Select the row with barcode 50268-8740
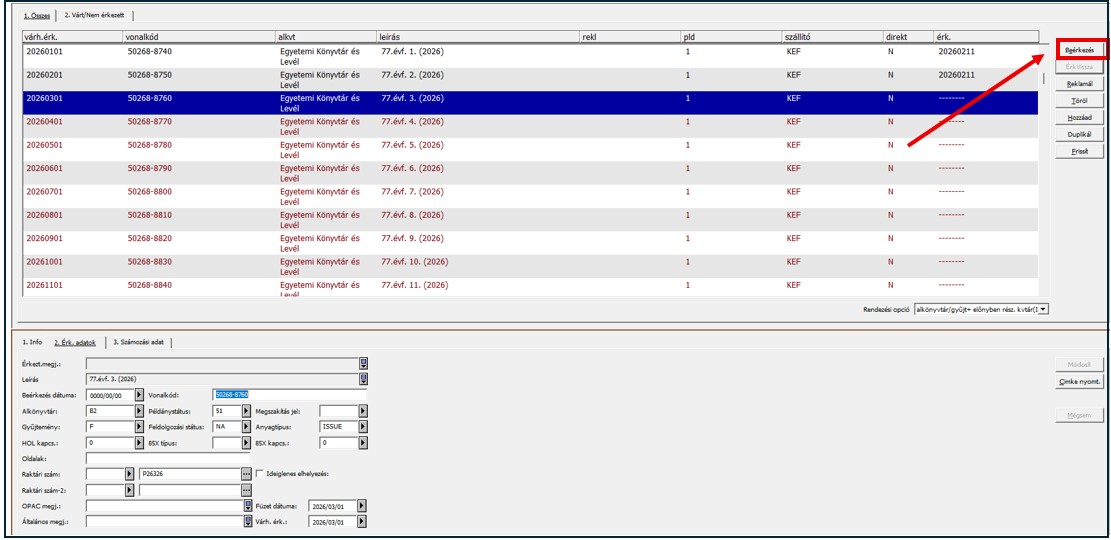Screen dimensions: 1111x540 [531, 56]
